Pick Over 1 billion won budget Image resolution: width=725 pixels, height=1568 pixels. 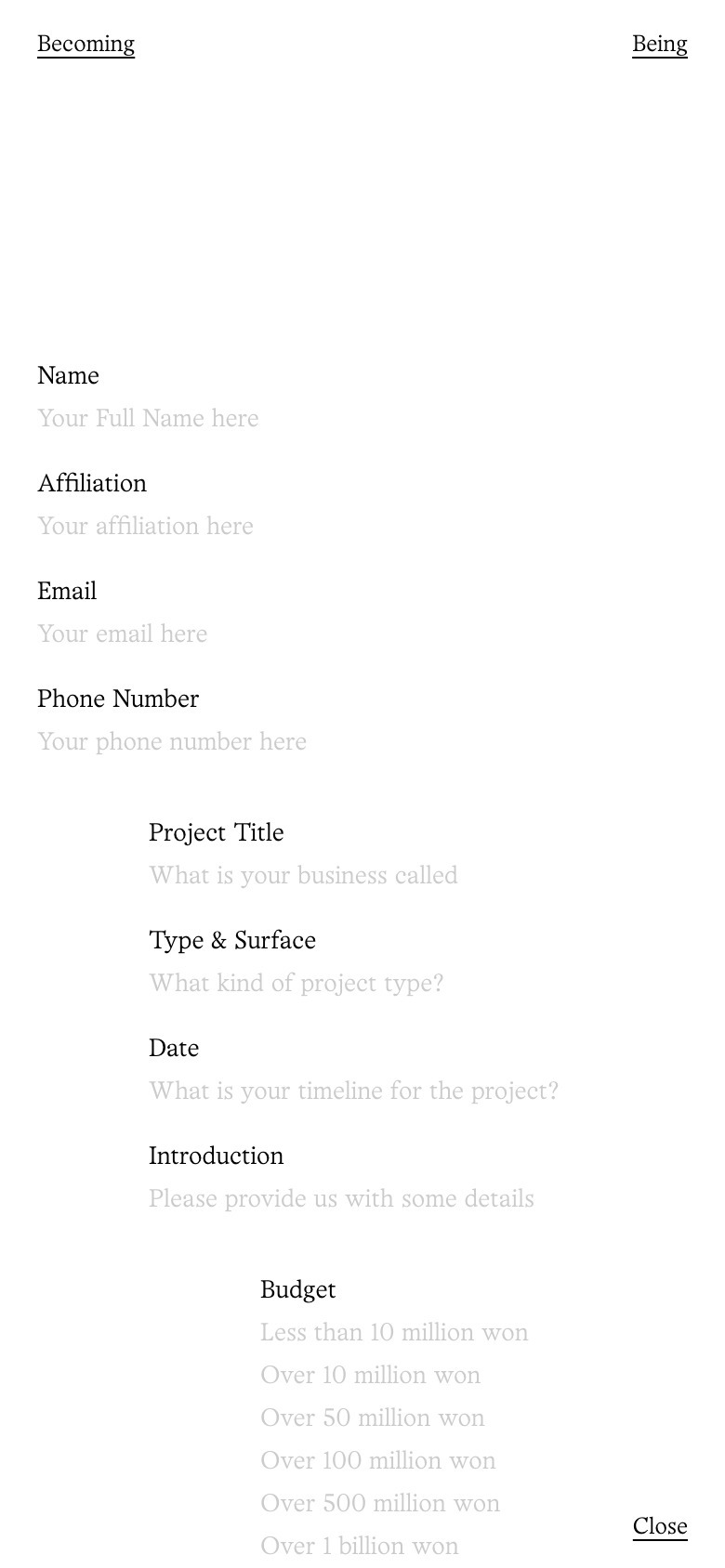click(x=359, y=1547)
